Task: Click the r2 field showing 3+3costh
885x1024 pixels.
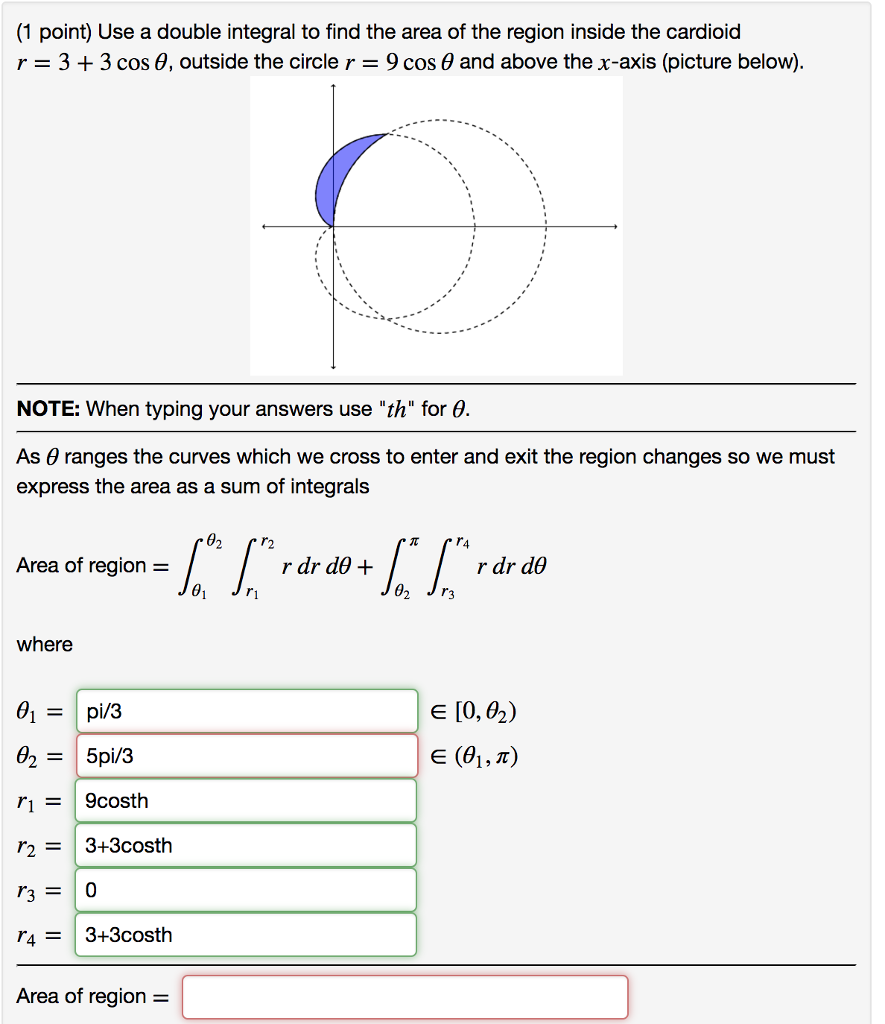Action: pyautogui.click(x=245, y=845)
